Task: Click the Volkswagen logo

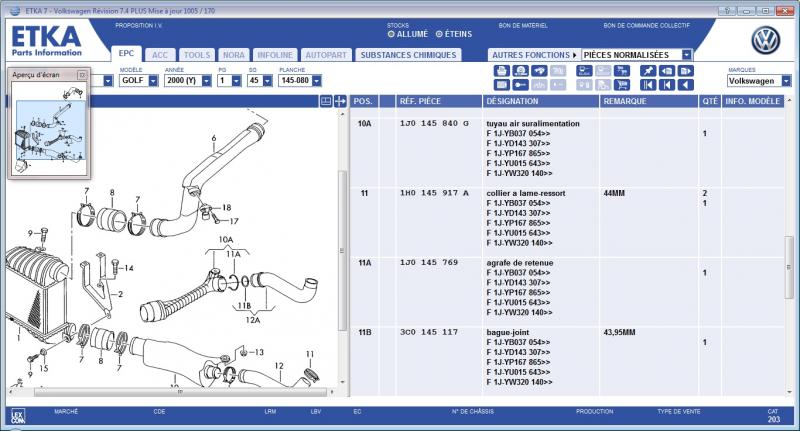Action: (x=765, y=41)
